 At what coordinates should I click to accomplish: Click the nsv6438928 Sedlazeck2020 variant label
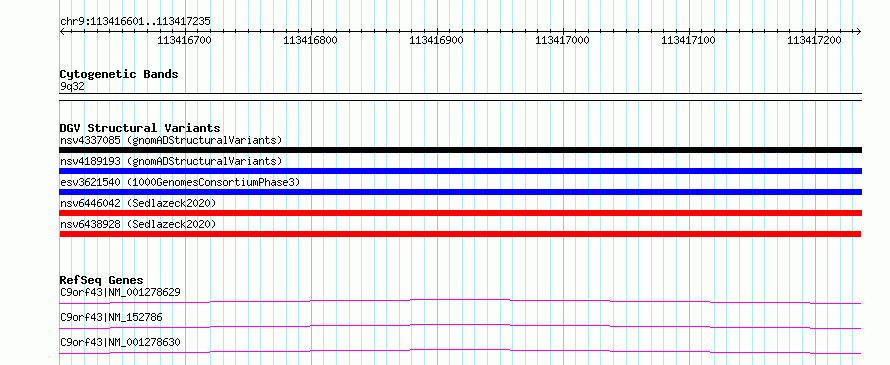click(138, 224)
